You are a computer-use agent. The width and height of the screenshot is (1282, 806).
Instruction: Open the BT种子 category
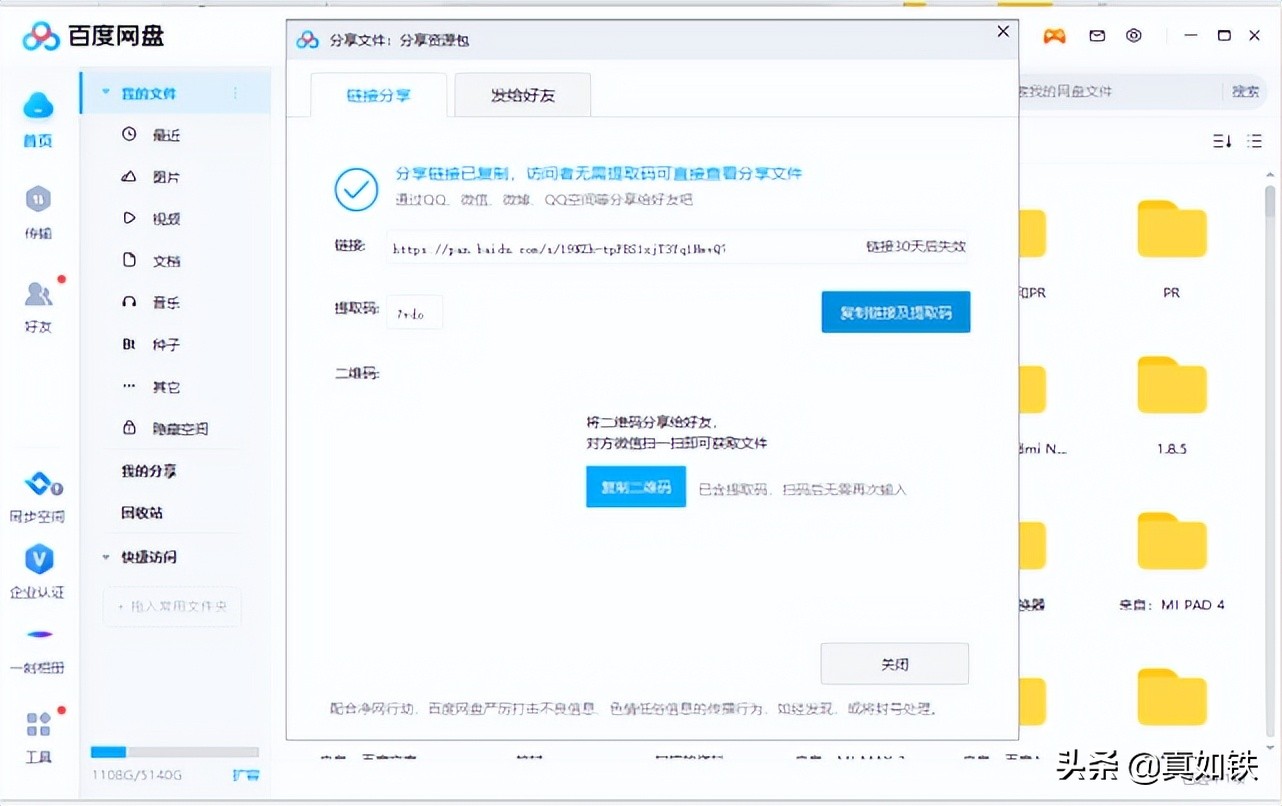click(165, 344)
